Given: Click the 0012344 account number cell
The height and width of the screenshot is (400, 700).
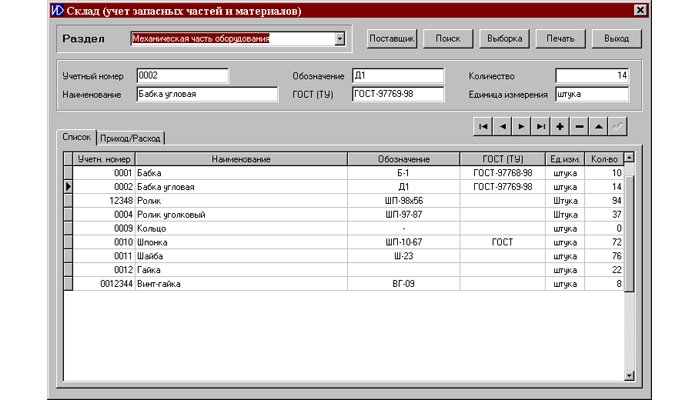Looking at the screenshot, I should pos(104,283).
